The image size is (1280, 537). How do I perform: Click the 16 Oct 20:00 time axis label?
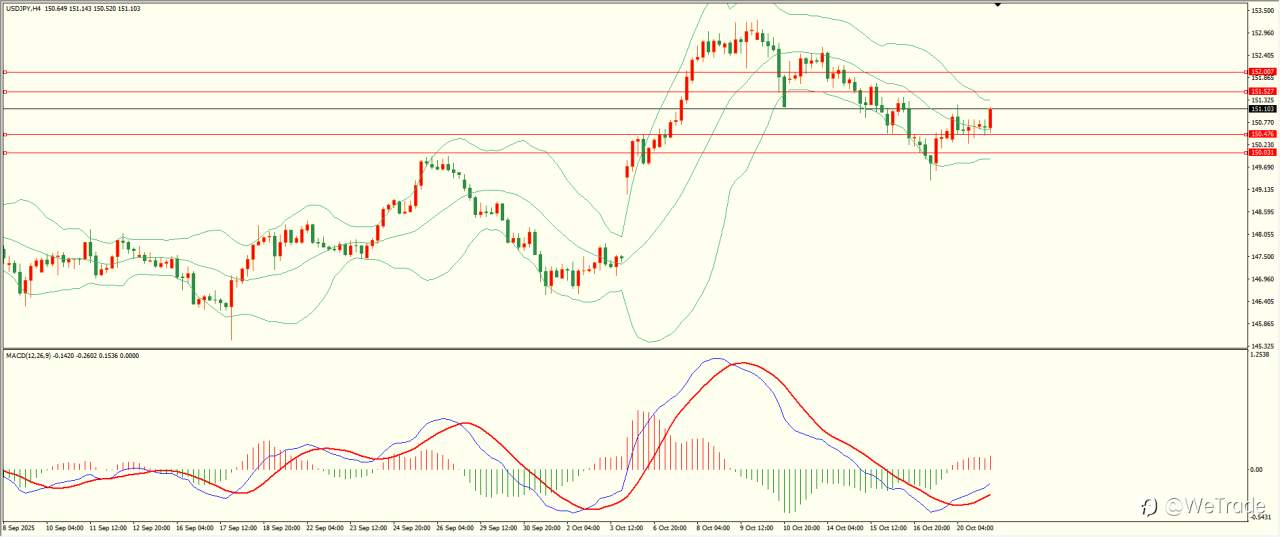(x=930, y=526)
